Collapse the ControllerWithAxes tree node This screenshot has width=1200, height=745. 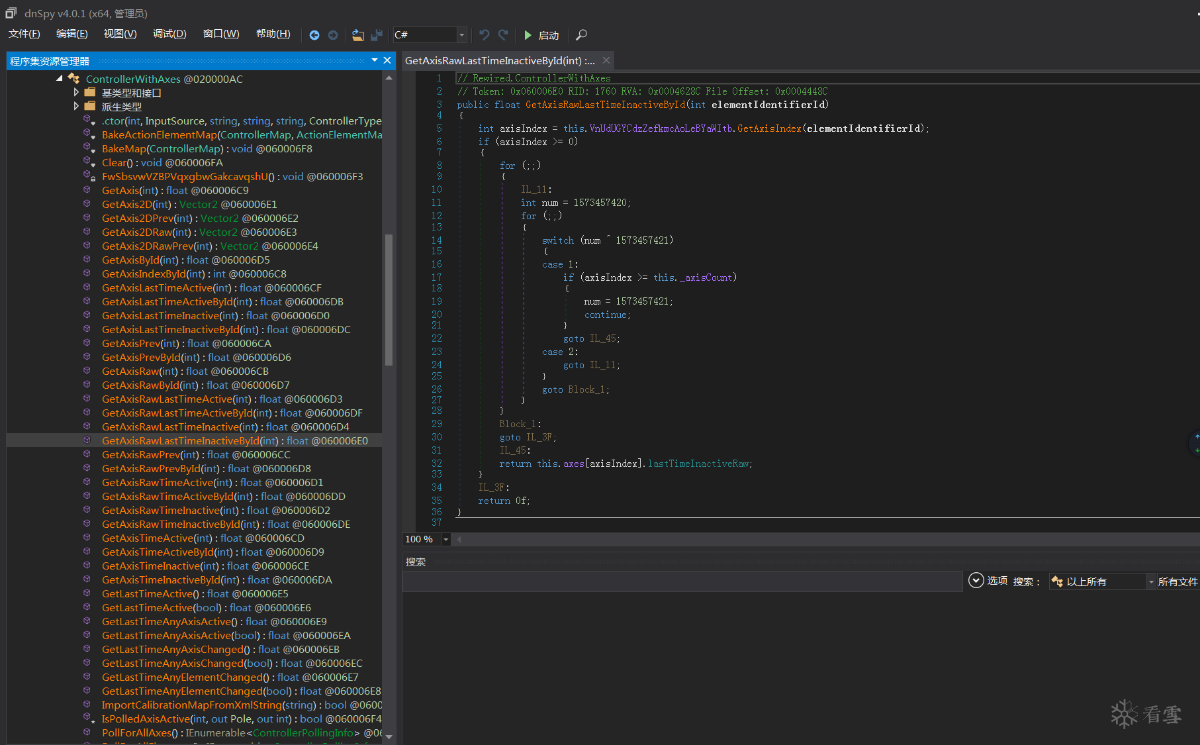coord(59,78)
